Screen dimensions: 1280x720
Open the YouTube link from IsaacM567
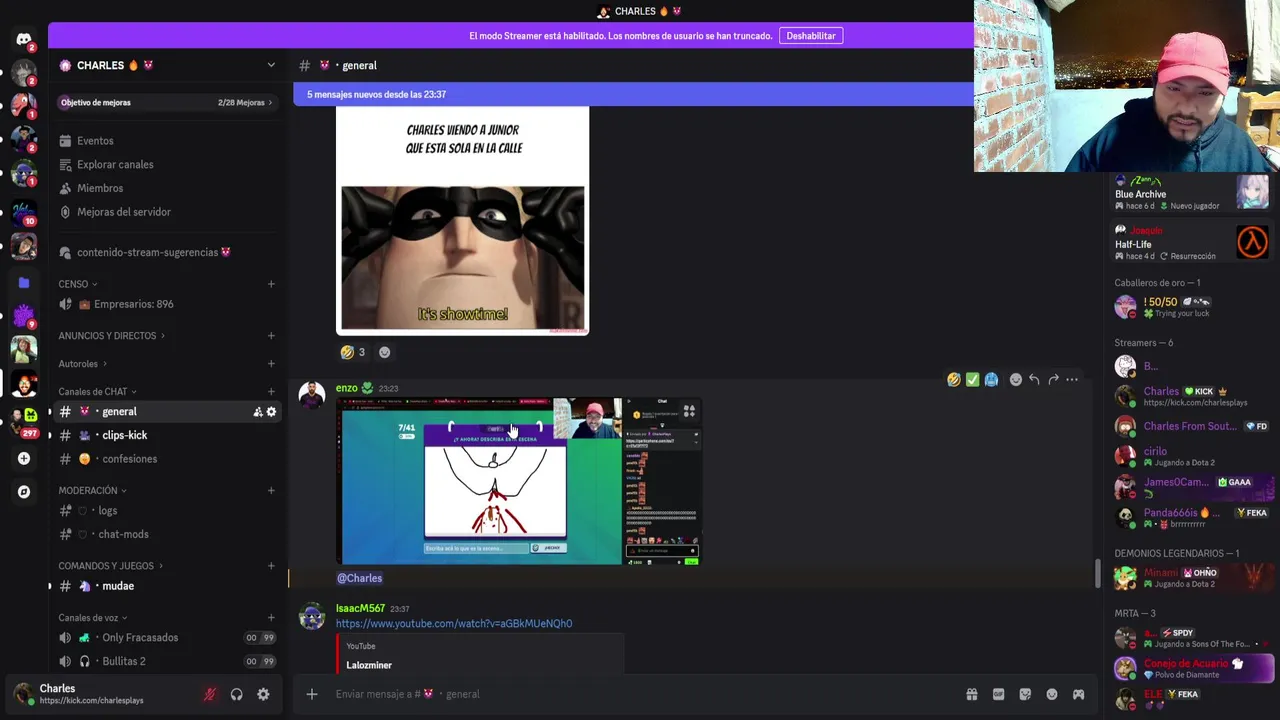(454, 624)
